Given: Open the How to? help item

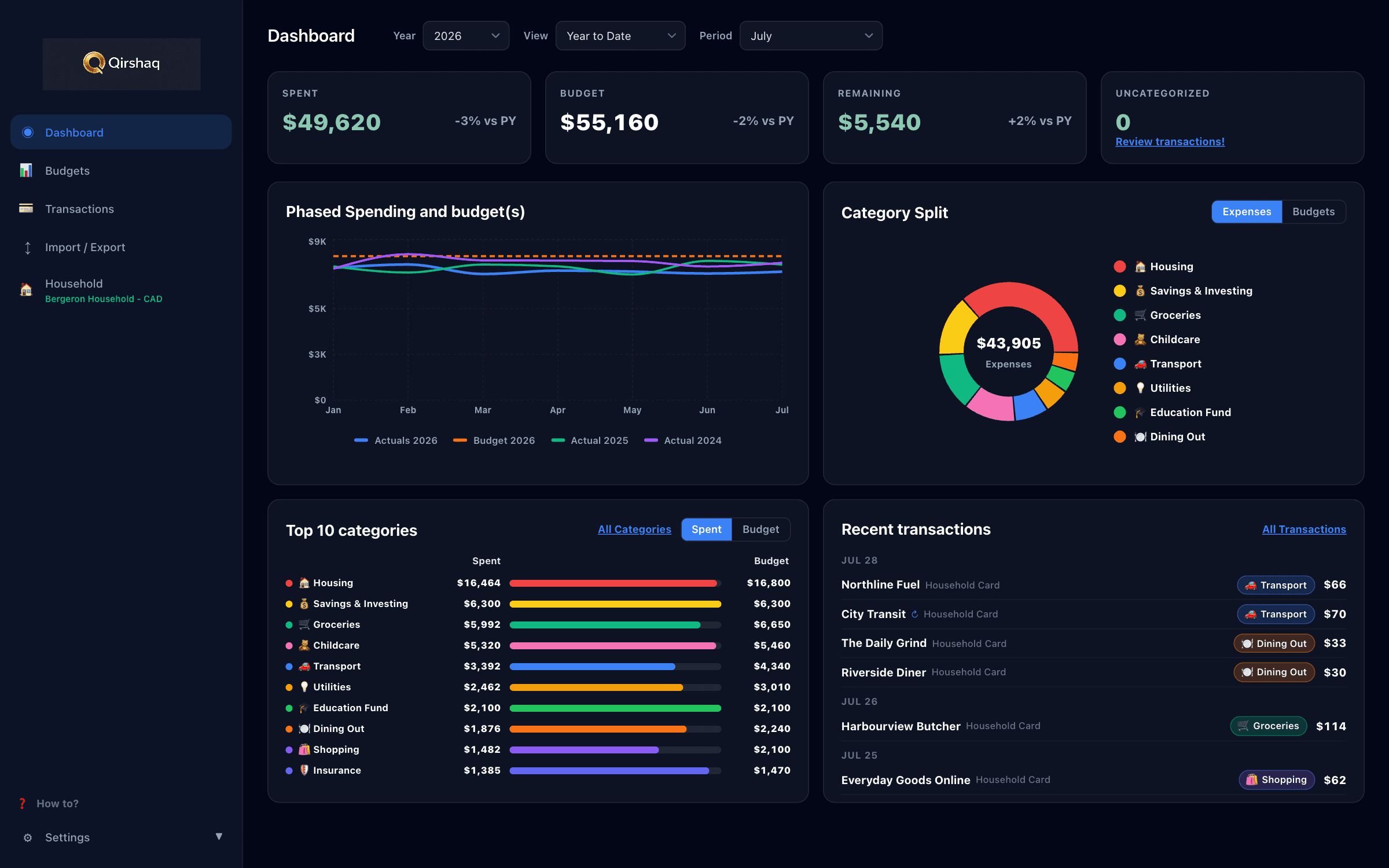Looking at the screenshot, I should (57, 803).
